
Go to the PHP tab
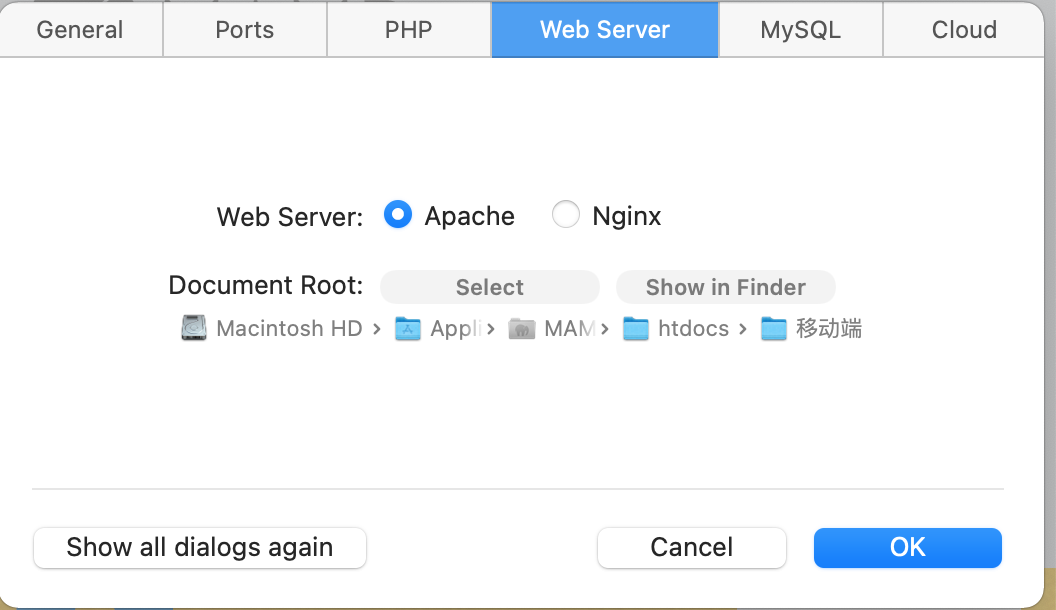409,29
